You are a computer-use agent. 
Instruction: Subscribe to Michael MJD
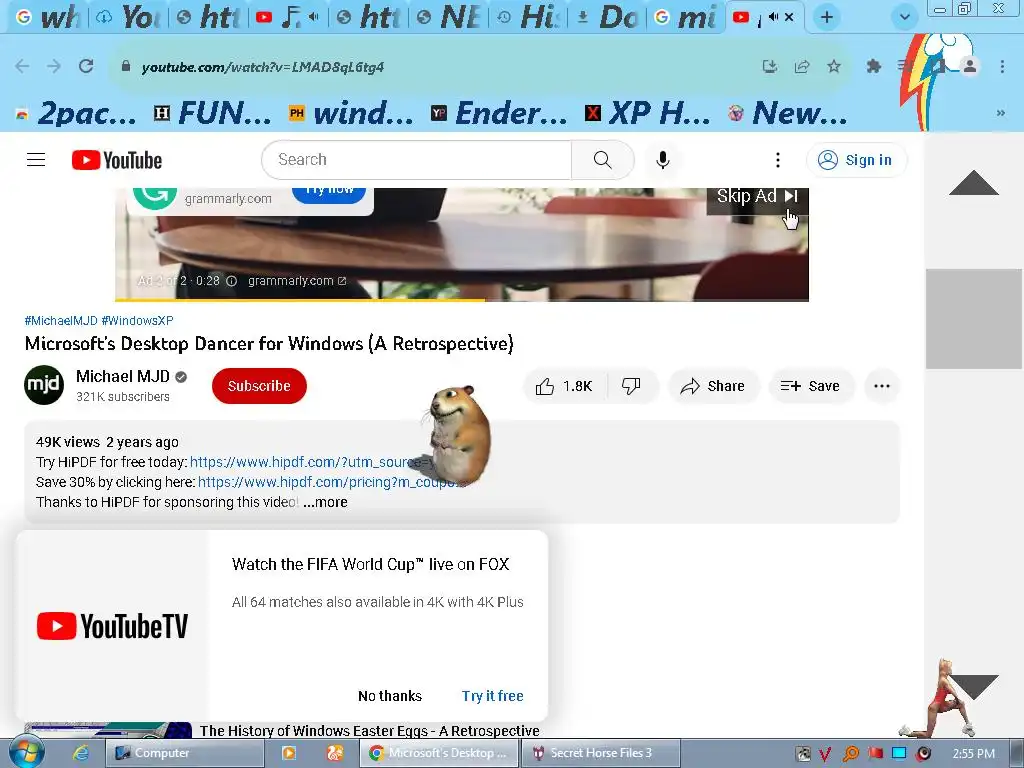(259, 386)
